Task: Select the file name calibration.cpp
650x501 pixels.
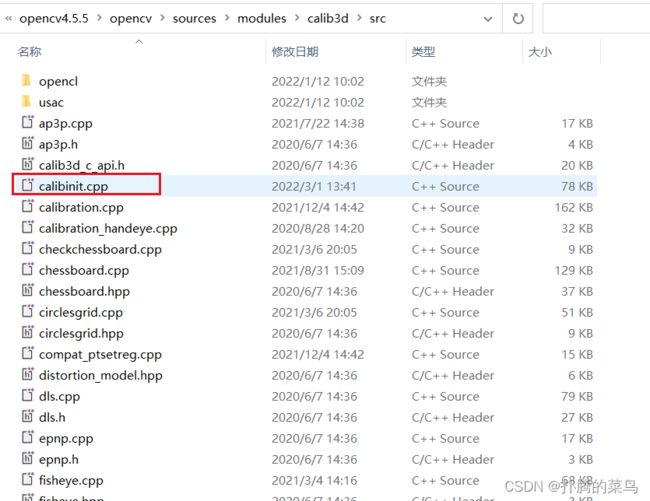Action: (x=81, y=208)
